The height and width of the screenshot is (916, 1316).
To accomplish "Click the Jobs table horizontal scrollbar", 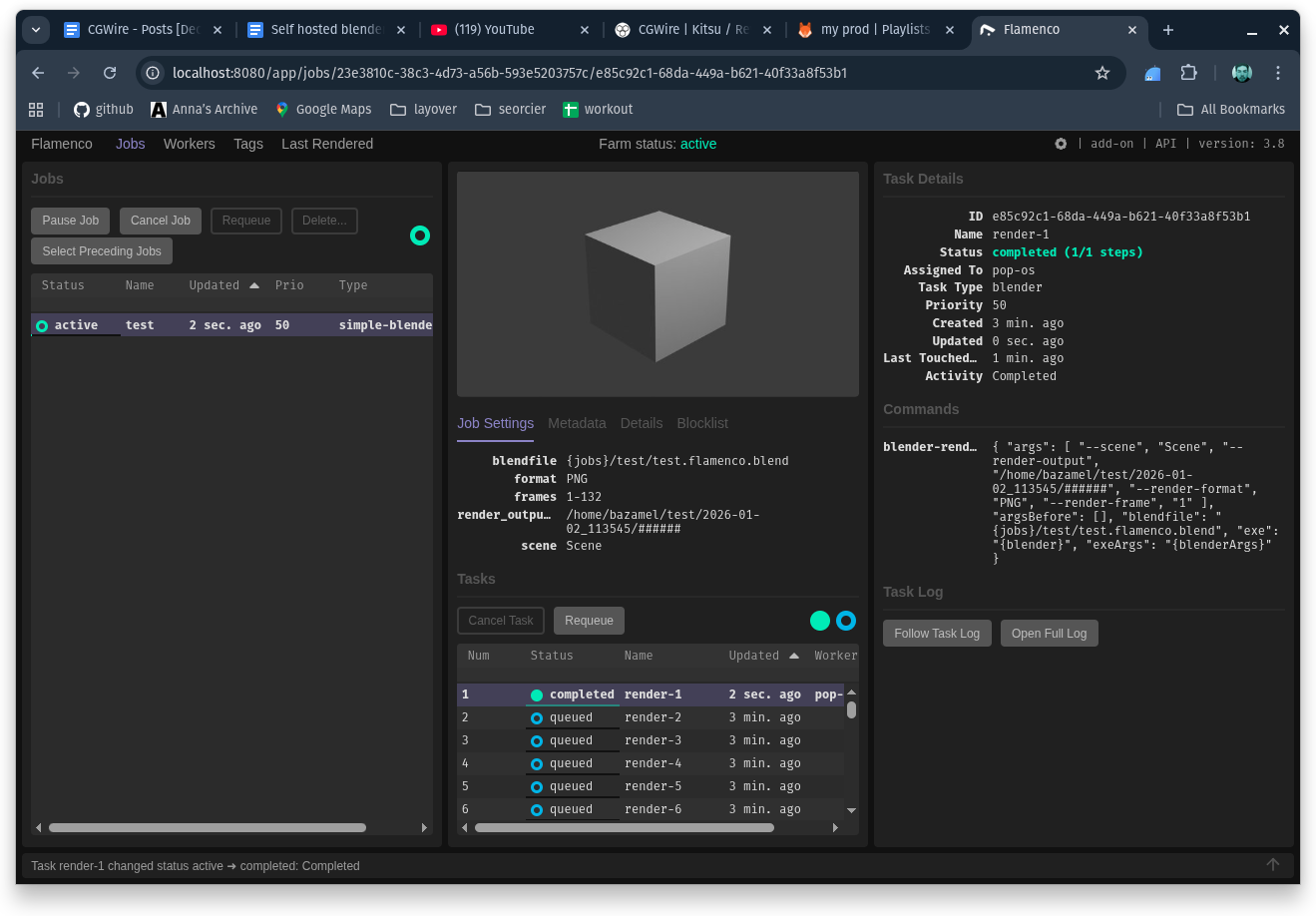I will (208, 827).
